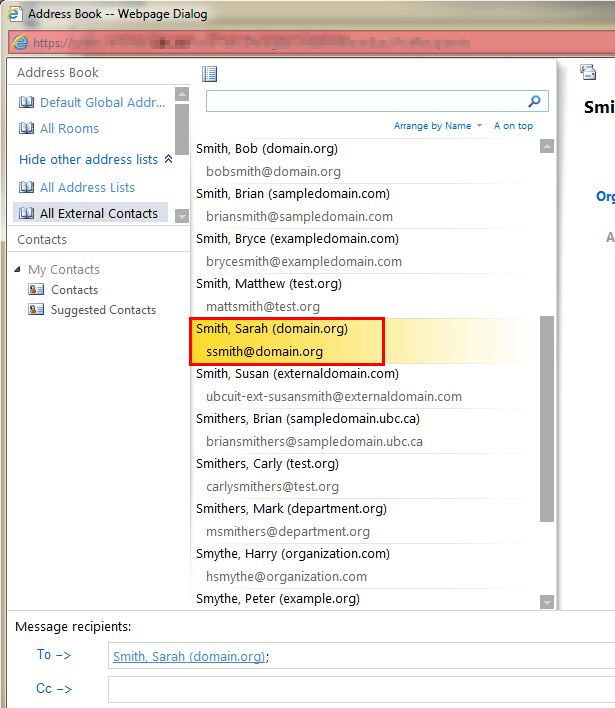This screenshot has width=615, height=708.
Task: Open the Arrange by Name dropdown
Action: pyautogui.click(x=438, y=126)
